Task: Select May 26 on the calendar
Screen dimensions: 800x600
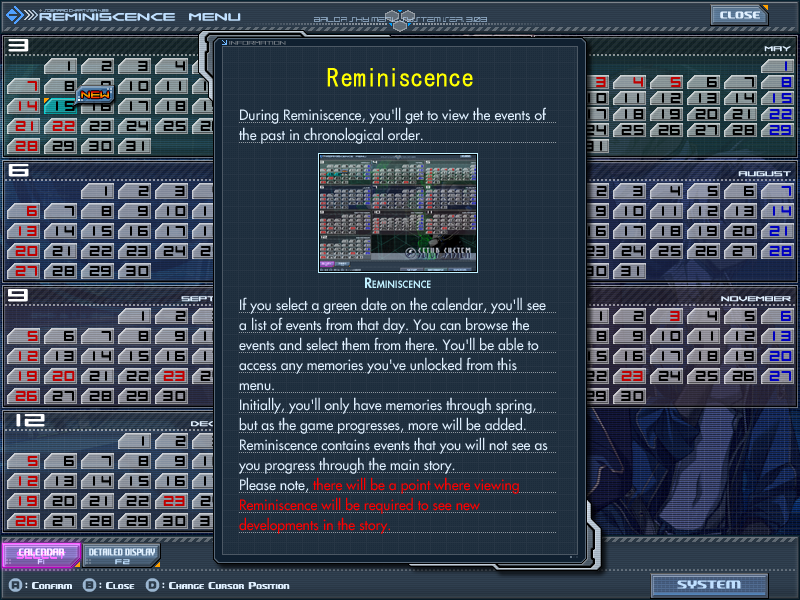Action: pos(666,130)
